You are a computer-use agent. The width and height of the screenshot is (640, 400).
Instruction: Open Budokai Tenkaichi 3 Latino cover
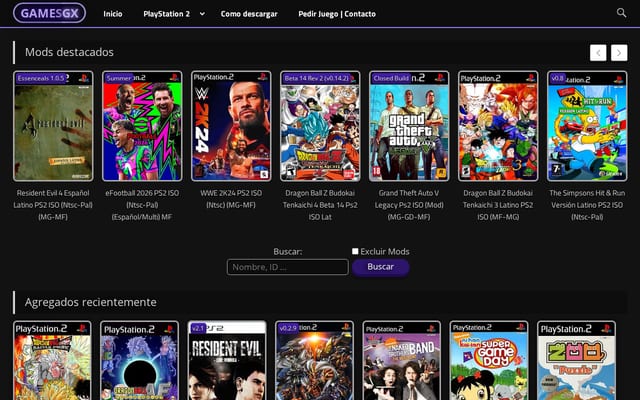[498, 126]
